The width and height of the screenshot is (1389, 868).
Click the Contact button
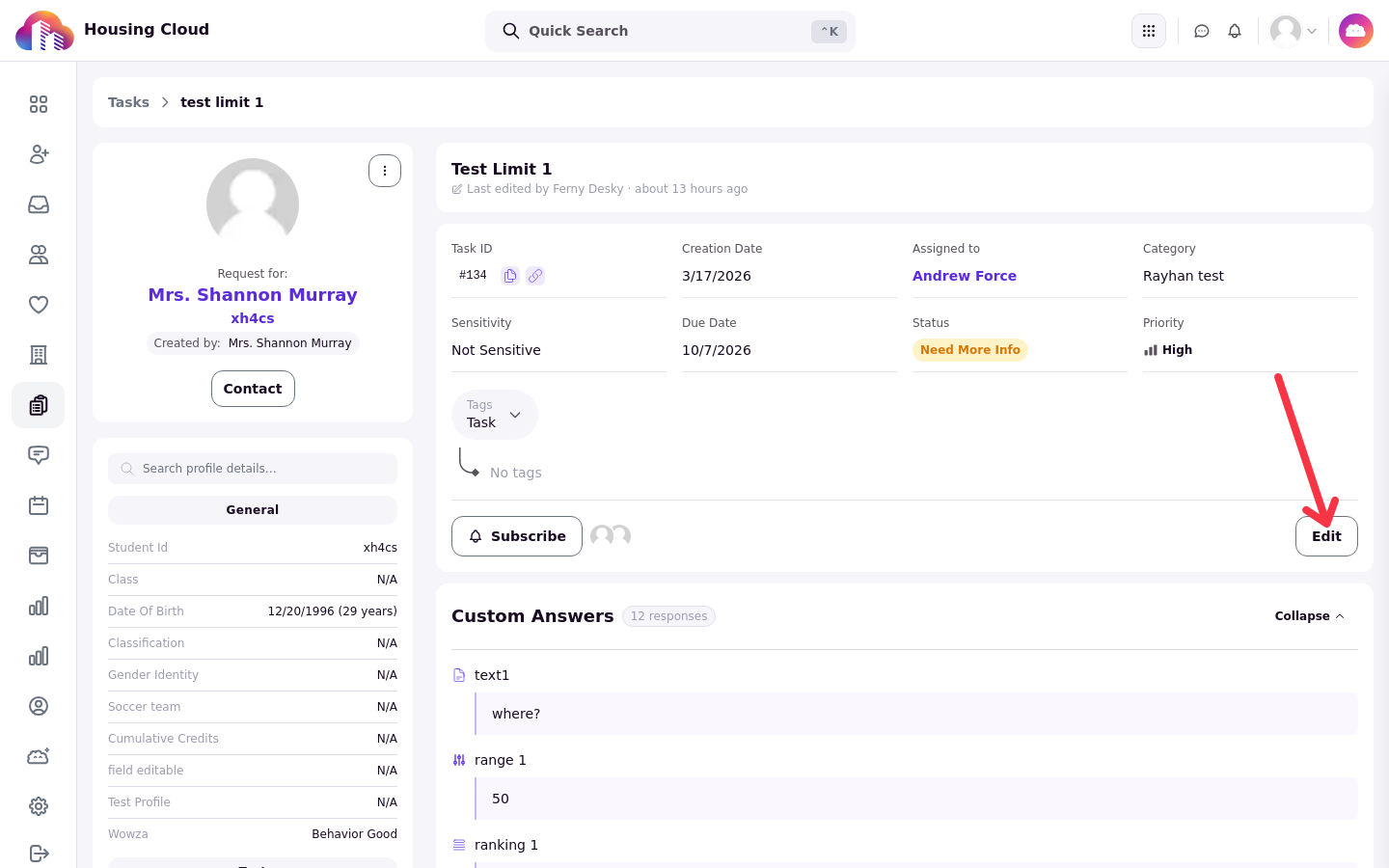pyautogui.click(x=253, y=389)
